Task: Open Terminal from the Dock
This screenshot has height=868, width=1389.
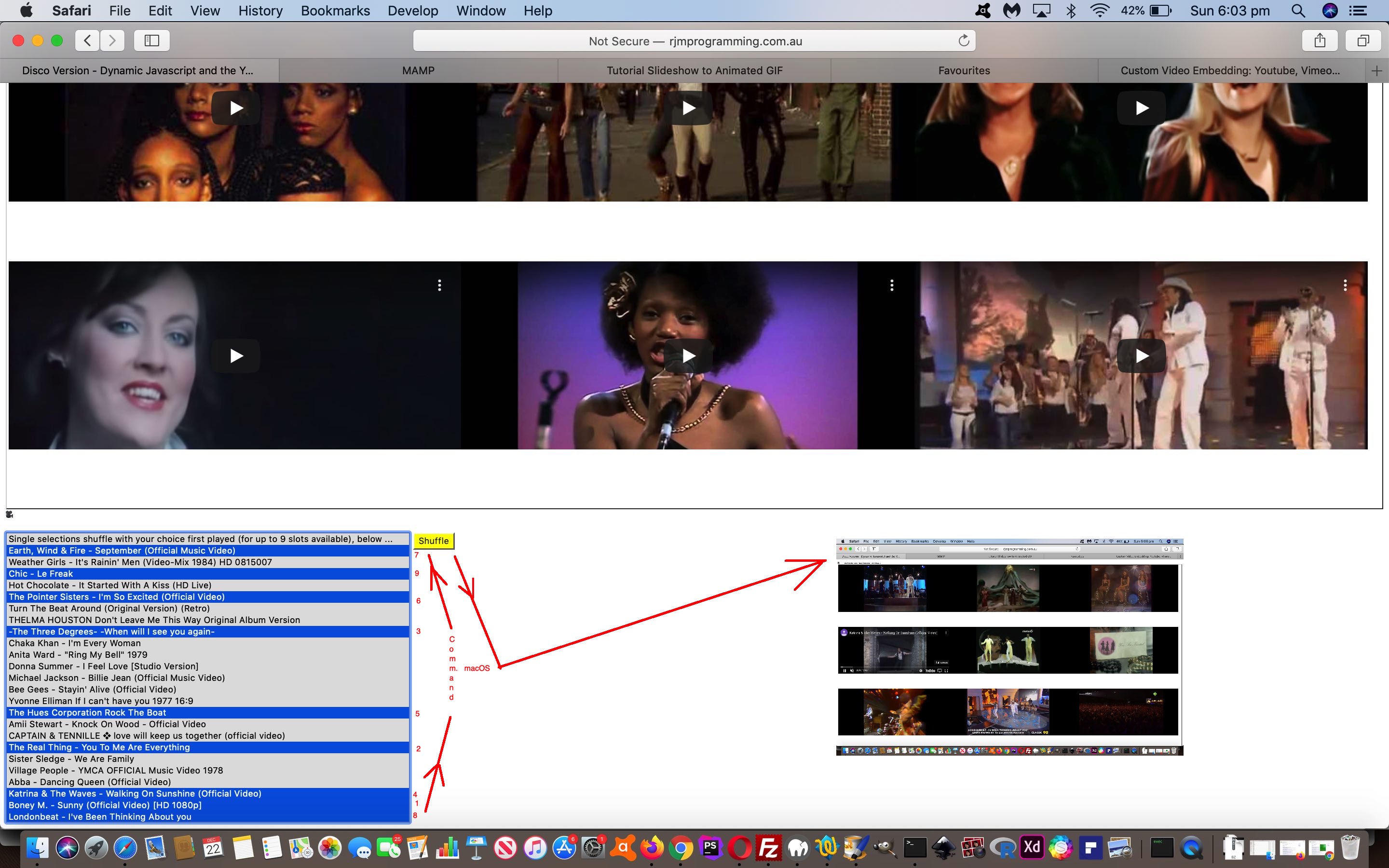Action: pyautogui.click(x=915, y=847)
